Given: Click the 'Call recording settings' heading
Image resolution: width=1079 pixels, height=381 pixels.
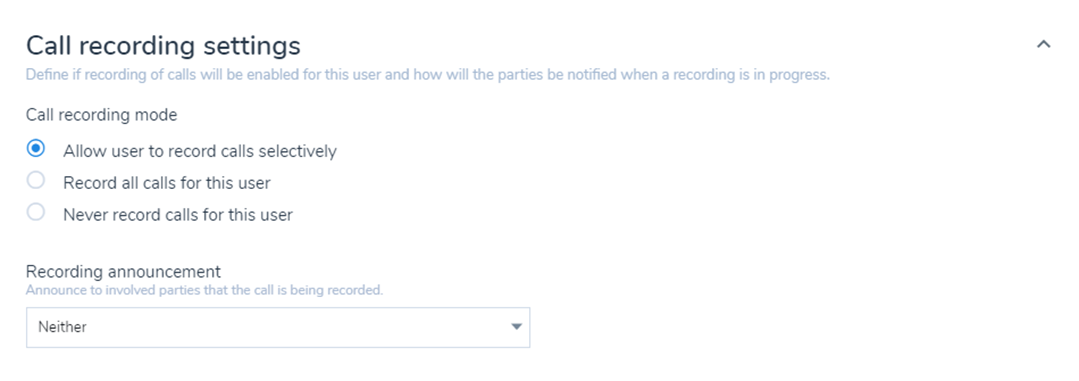Looking at the screenshot, I should point(163,46).
